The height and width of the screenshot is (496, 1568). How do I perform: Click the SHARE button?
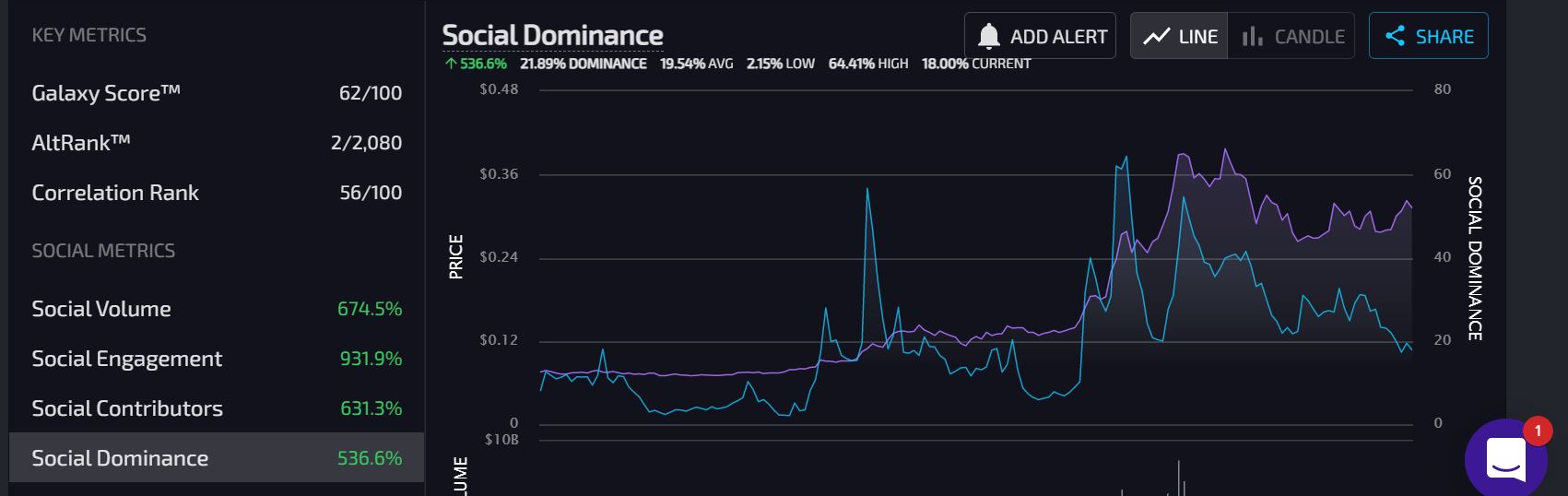(1428, 36)
